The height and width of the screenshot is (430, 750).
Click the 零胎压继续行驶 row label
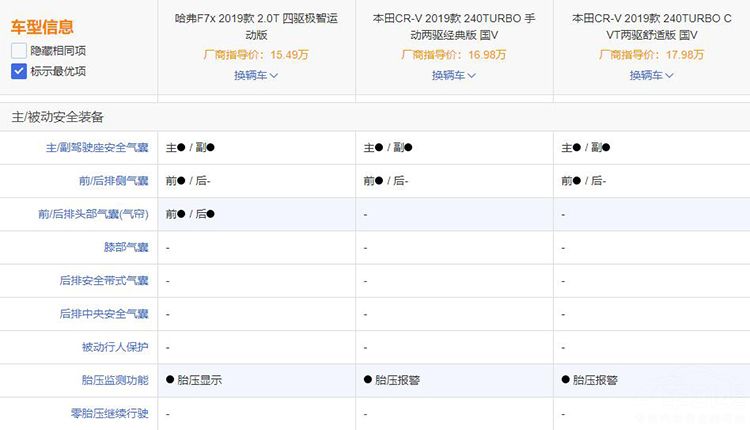pos(111,413)
